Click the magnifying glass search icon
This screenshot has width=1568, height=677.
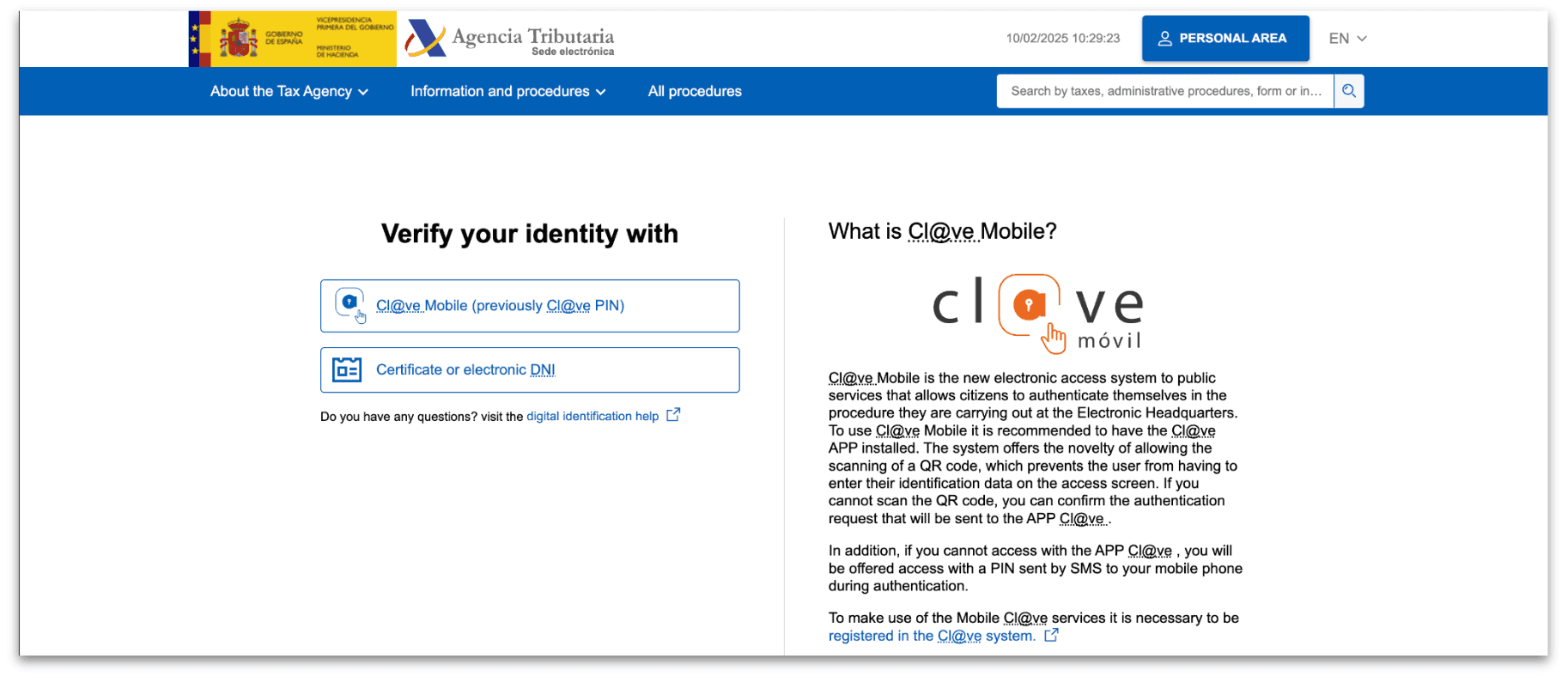coord(1349,91)
